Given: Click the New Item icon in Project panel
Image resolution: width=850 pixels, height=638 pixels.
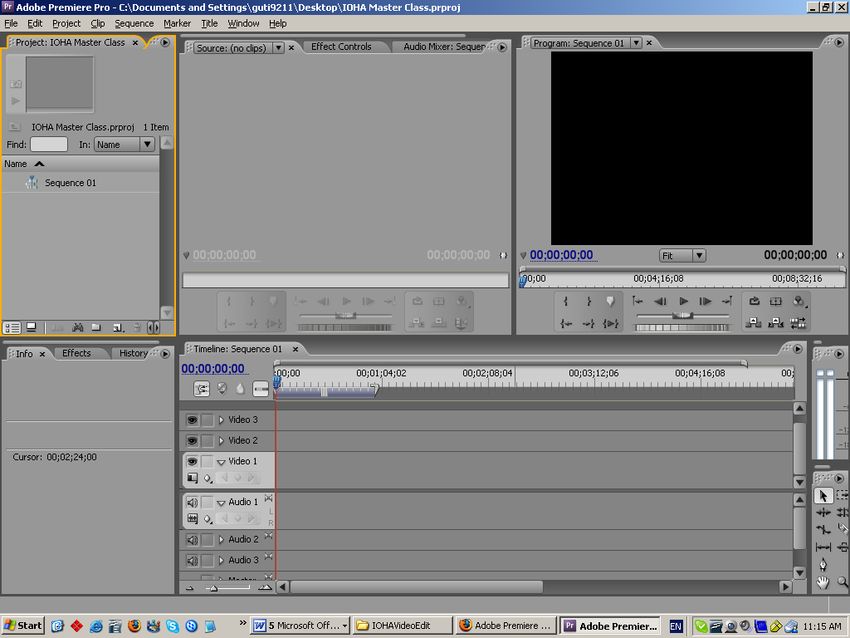Looking at the screenshot, I should [118, 327].
